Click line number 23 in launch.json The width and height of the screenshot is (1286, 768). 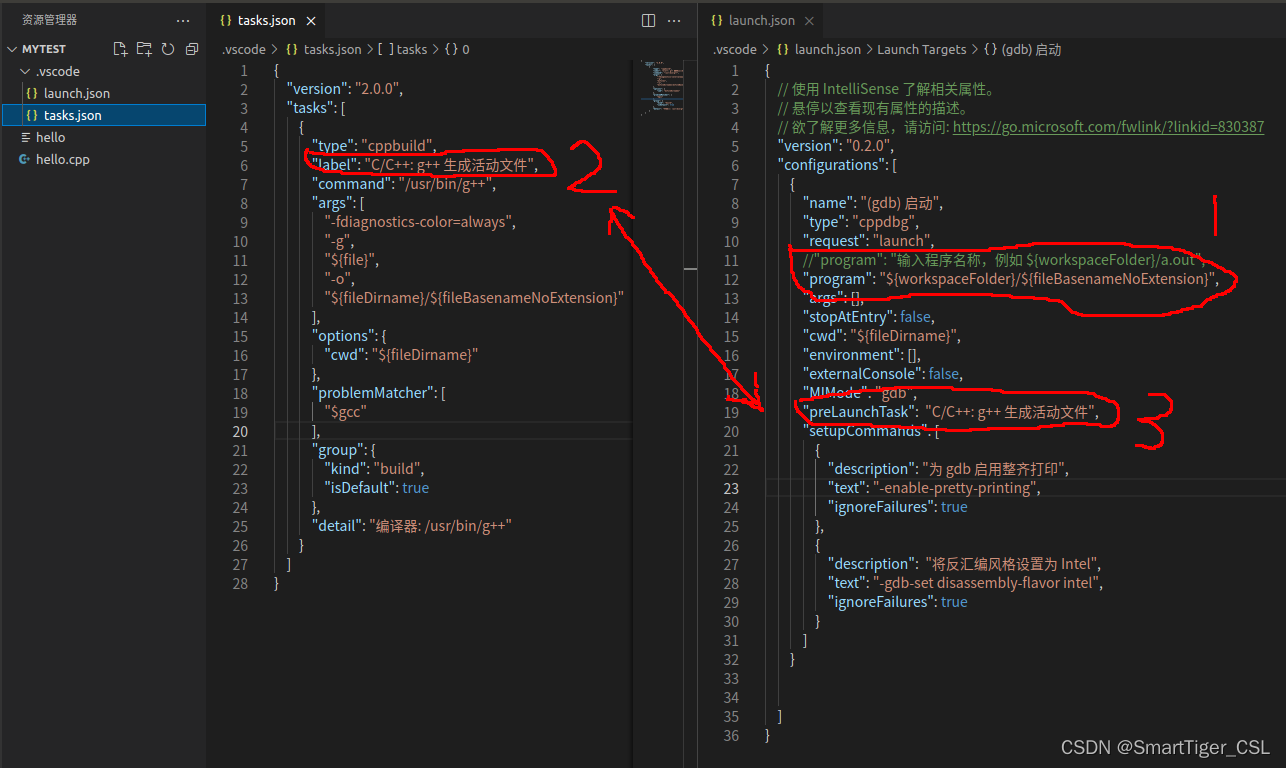[730, 488]
